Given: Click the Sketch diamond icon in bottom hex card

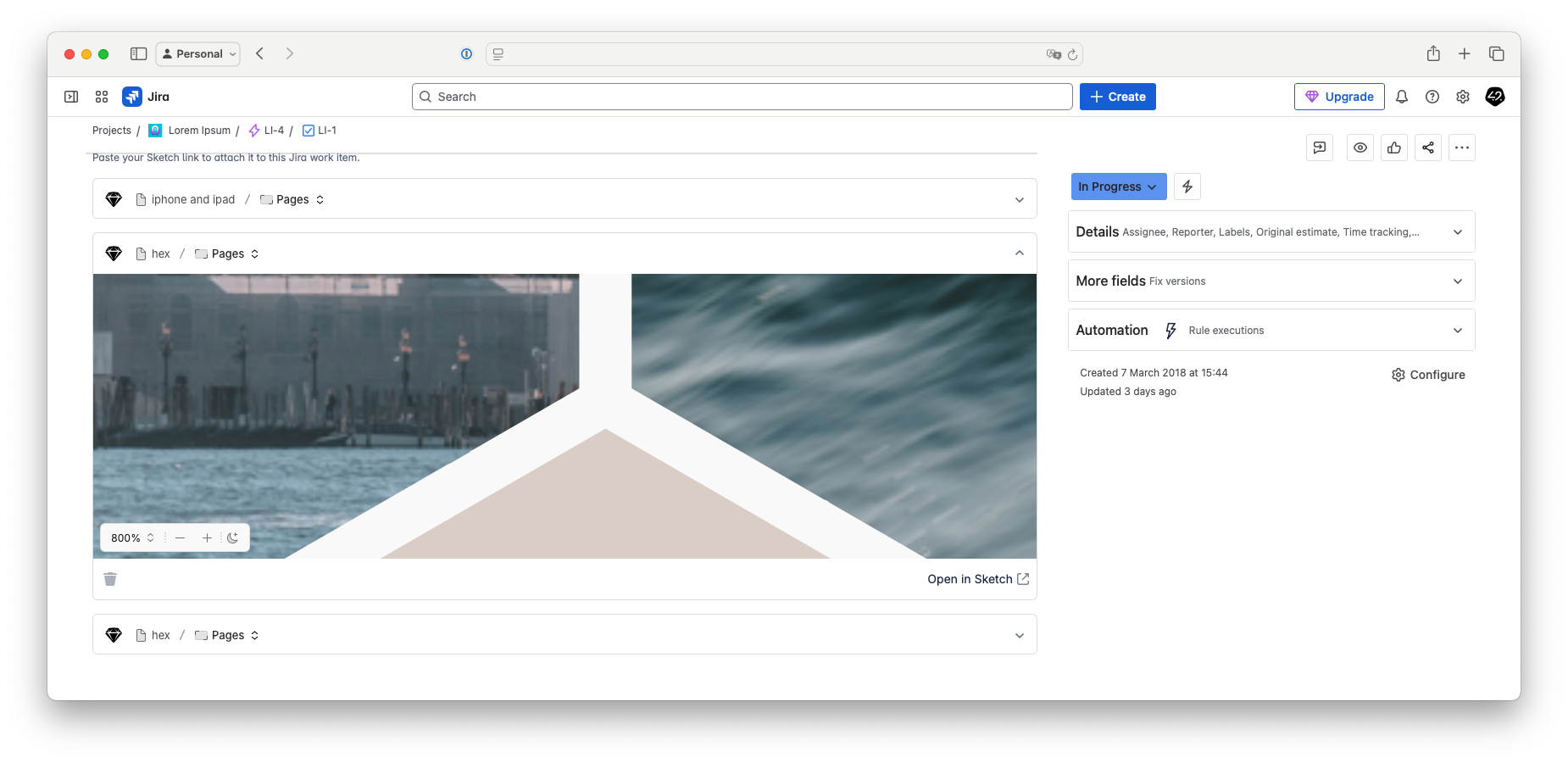Looking at the screenshot, I should coord(114,635).
